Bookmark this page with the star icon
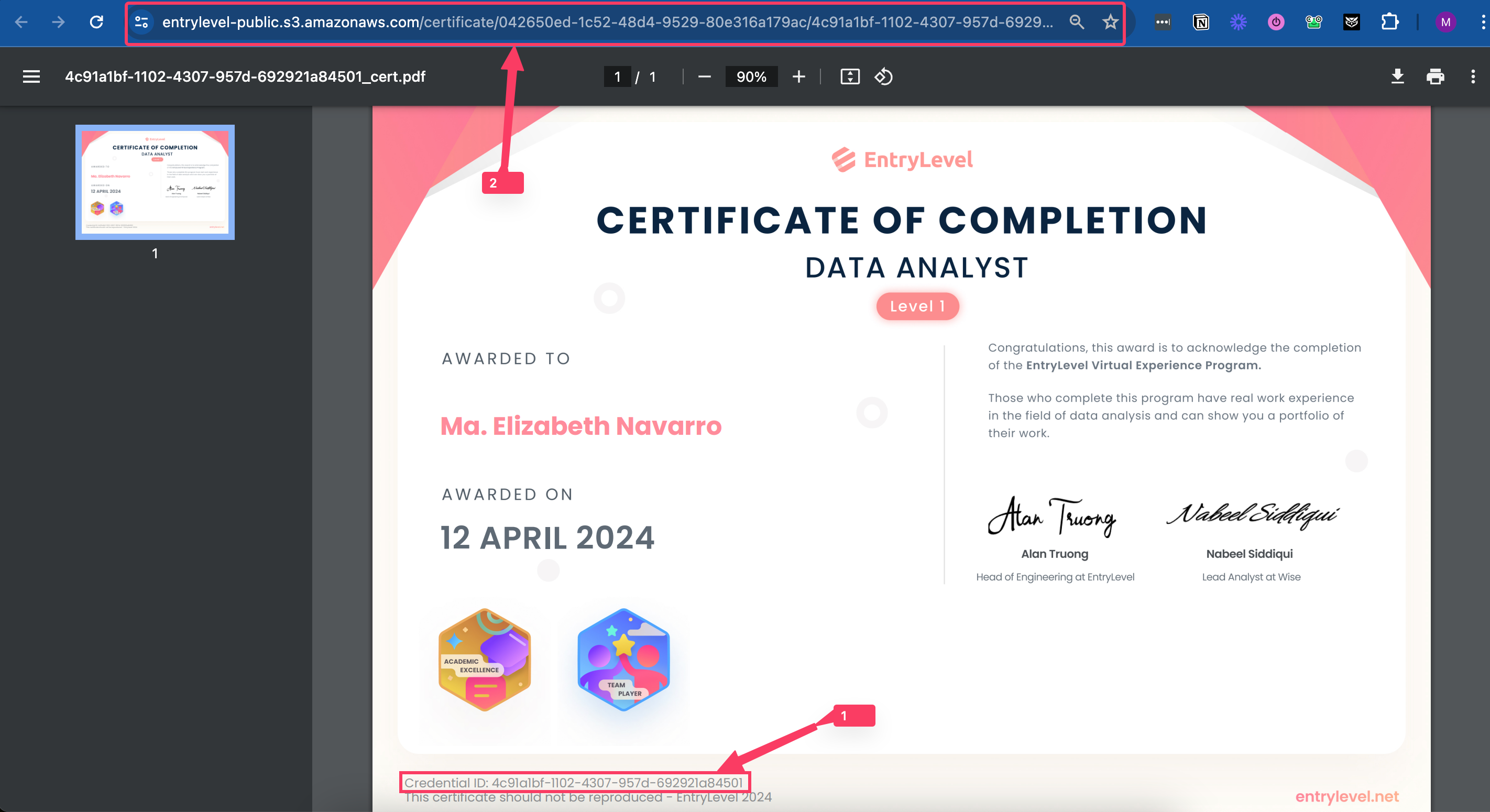Viewport: 1490px width, 812px height. coord(1110,22)
